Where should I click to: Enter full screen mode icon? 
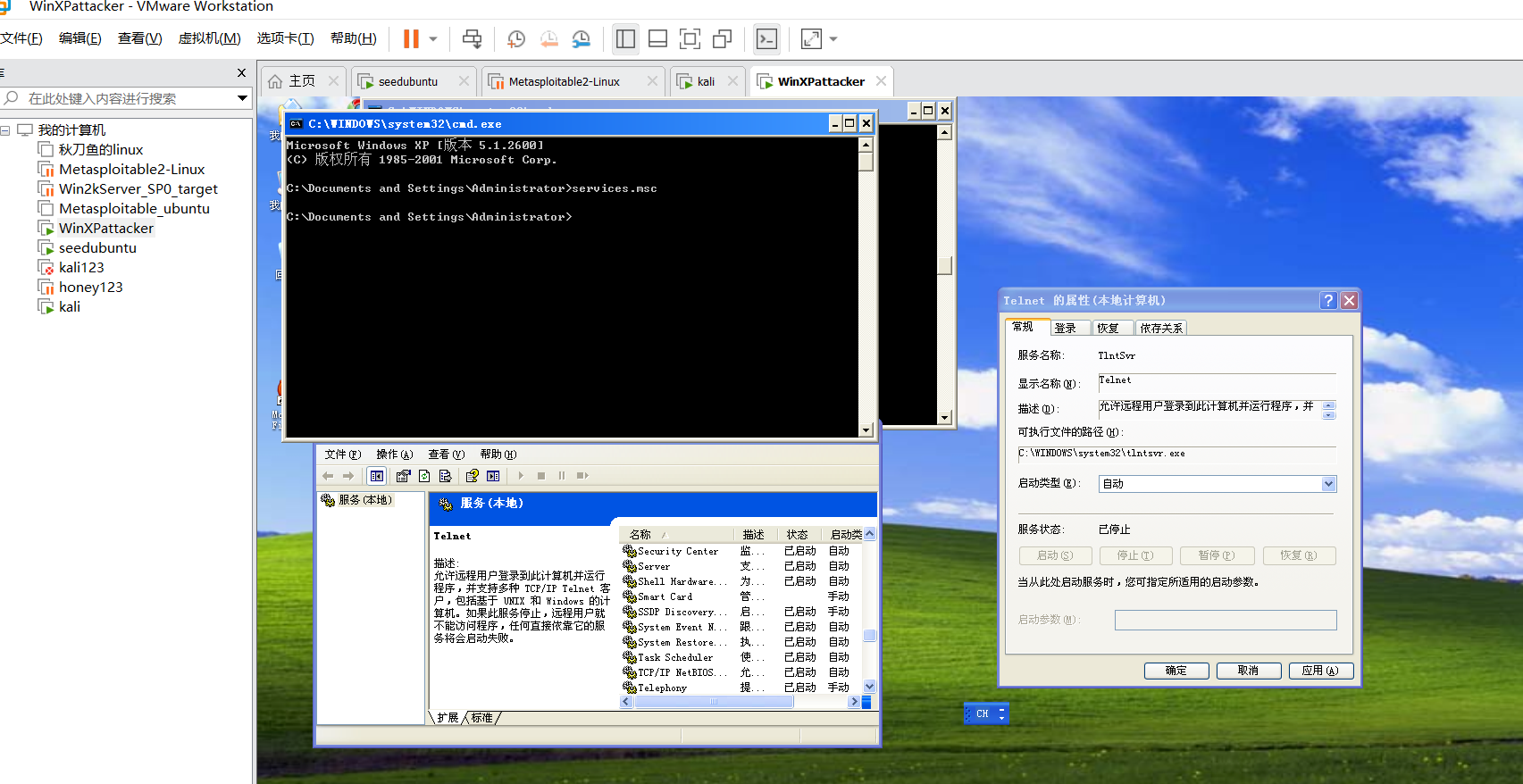[690, 39]
